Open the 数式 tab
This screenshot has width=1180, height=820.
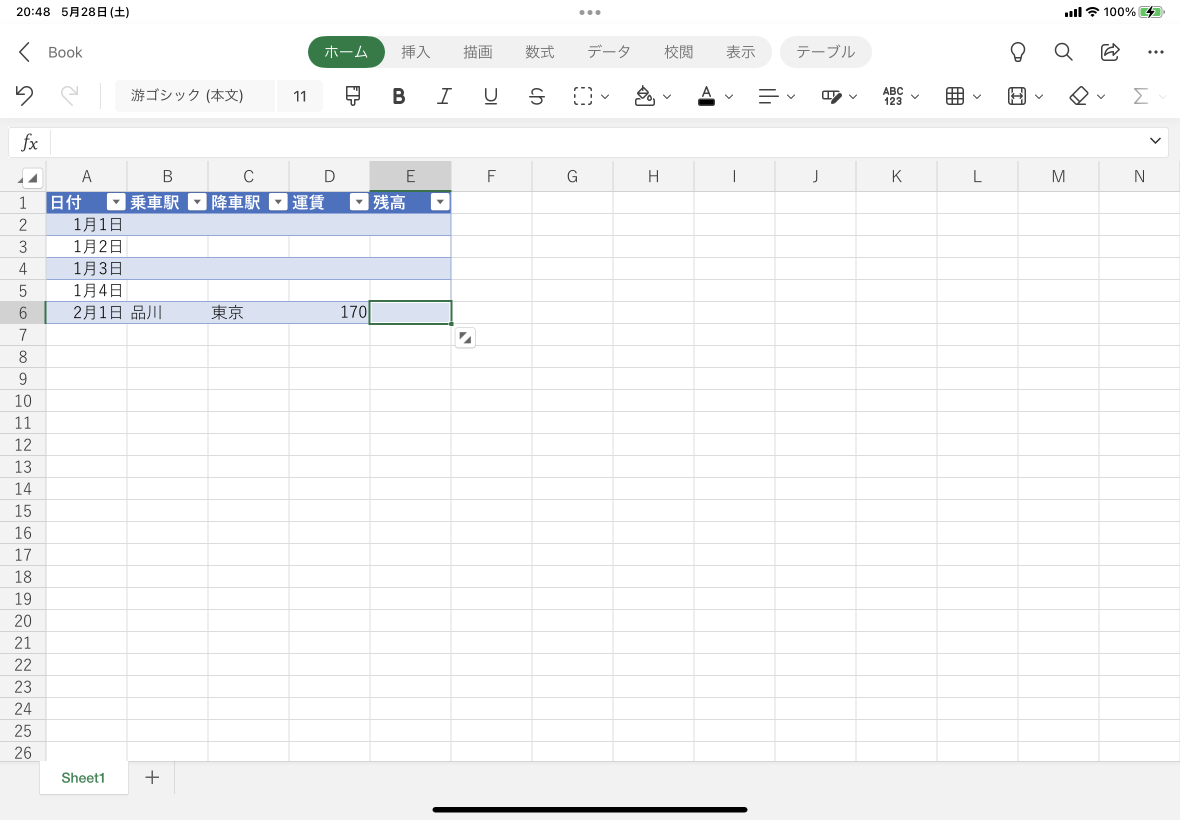coord(540,52)
